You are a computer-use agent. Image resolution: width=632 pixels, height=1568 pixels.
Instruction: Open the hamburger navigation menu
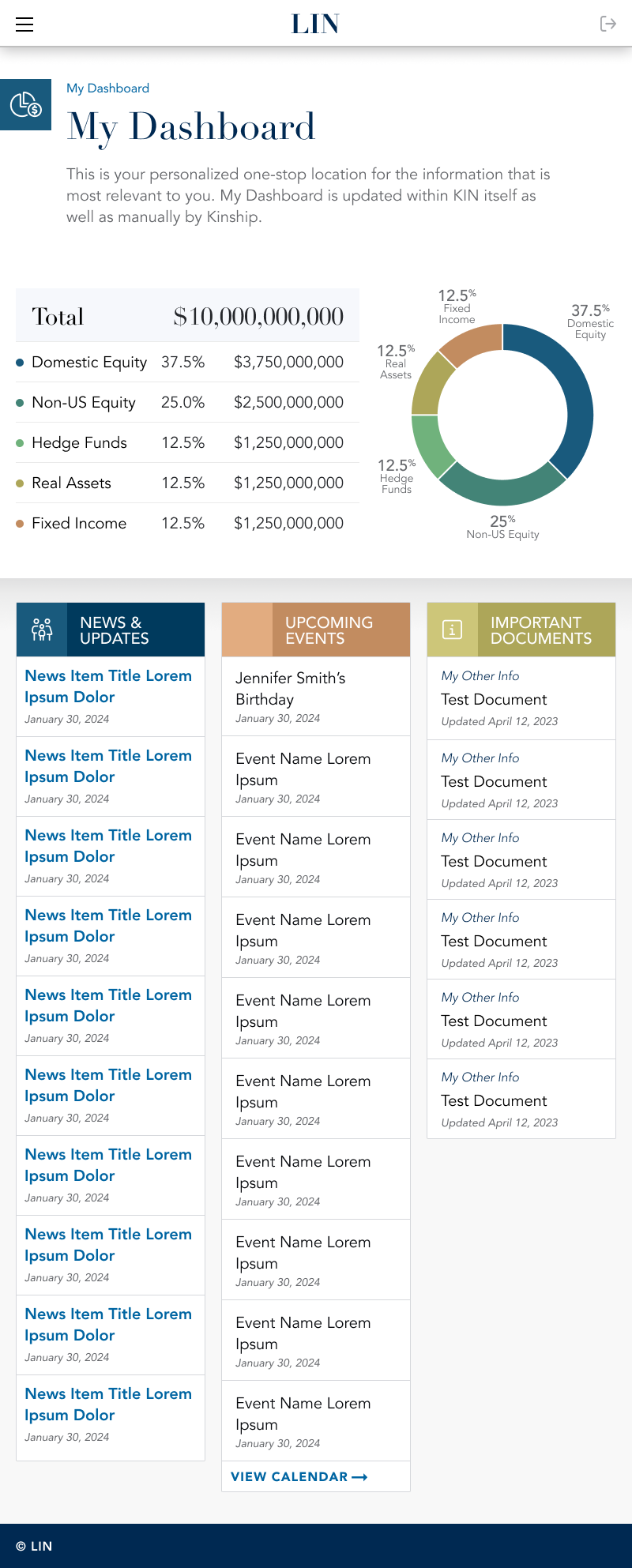click(x=24, y=24)
